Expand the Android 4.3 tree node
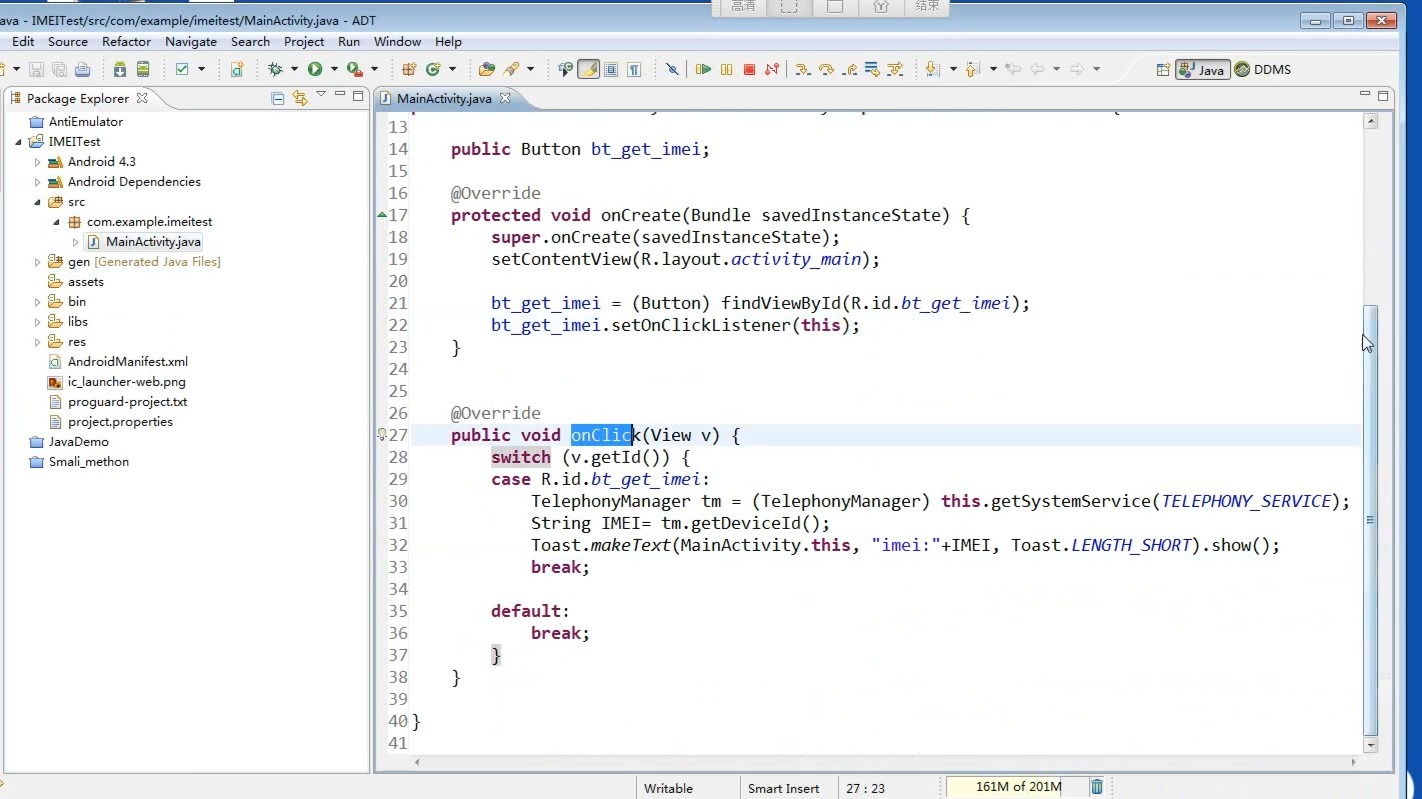The image size is (1422, 799). click(38, 162)
